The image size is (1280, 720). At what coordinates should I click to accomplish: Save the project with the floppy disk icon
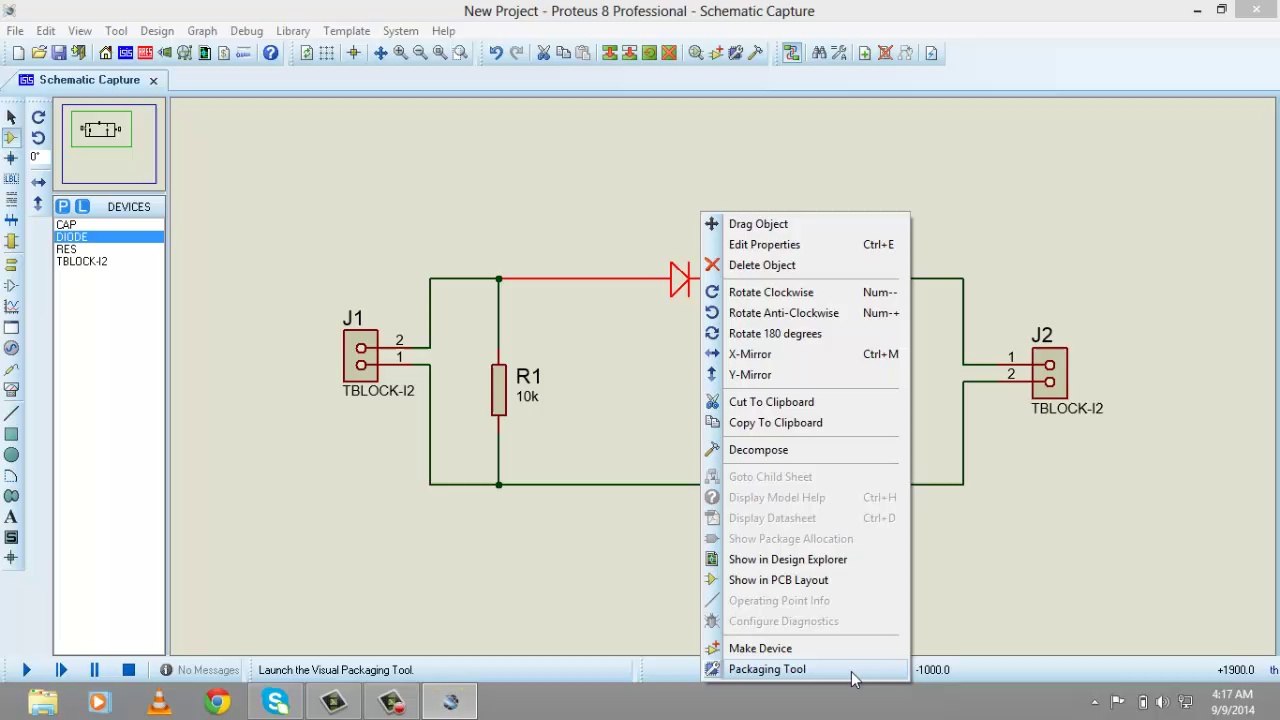click(x=59, y=53)
